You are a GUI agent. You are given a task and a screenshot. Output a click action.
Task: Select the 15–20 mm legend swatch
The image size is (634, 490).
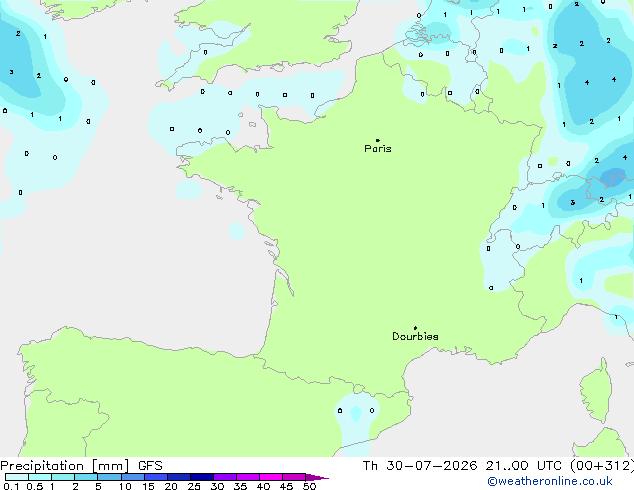156,477
